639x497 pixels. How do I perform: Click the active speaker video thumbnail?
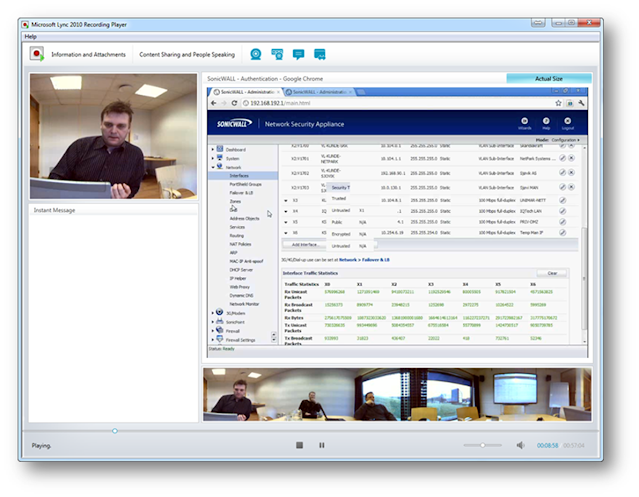tap(113, 136)
